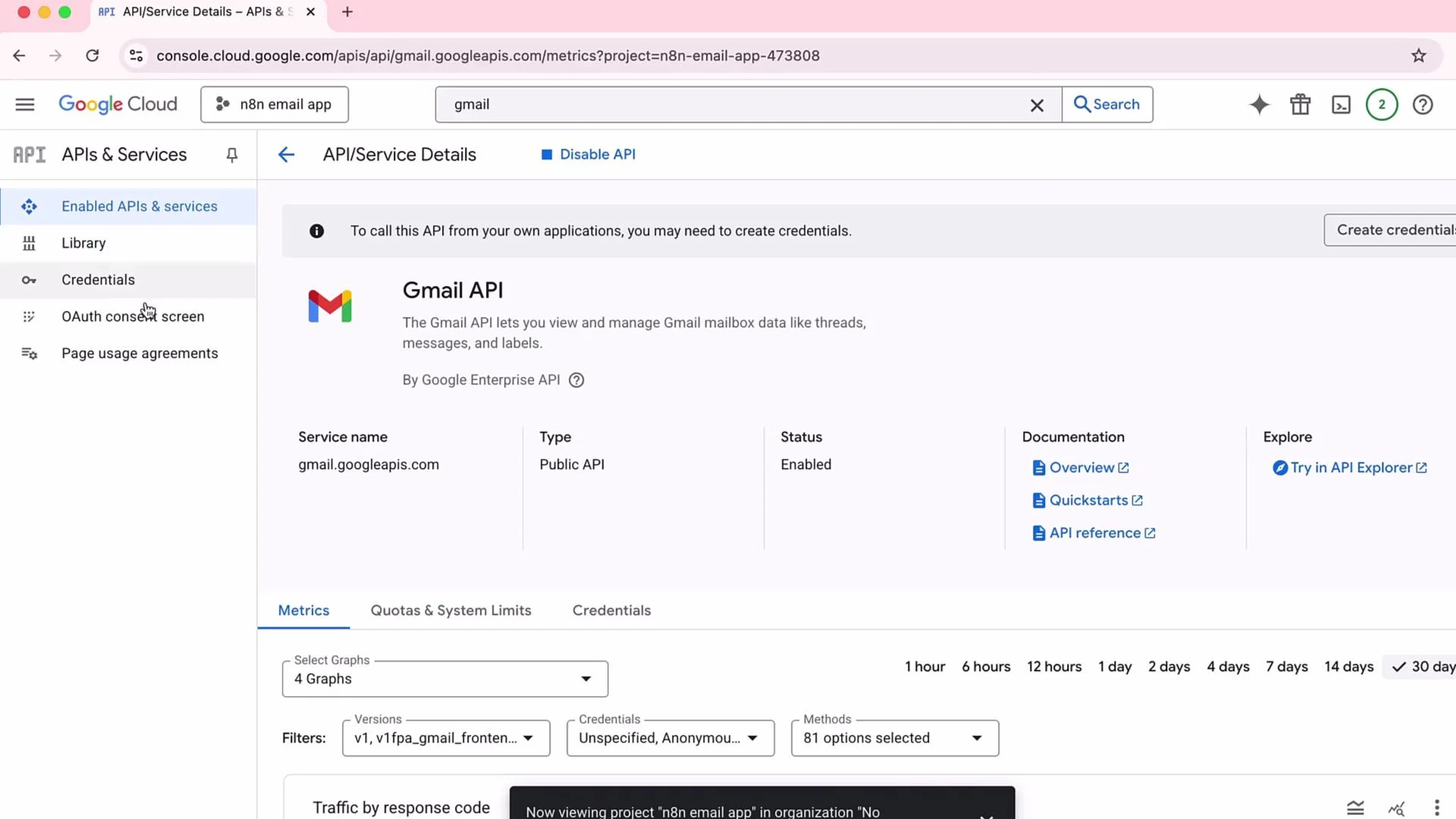Open the Overview documentation link
Screen dimensions: 1456x819
[1081, 468]
